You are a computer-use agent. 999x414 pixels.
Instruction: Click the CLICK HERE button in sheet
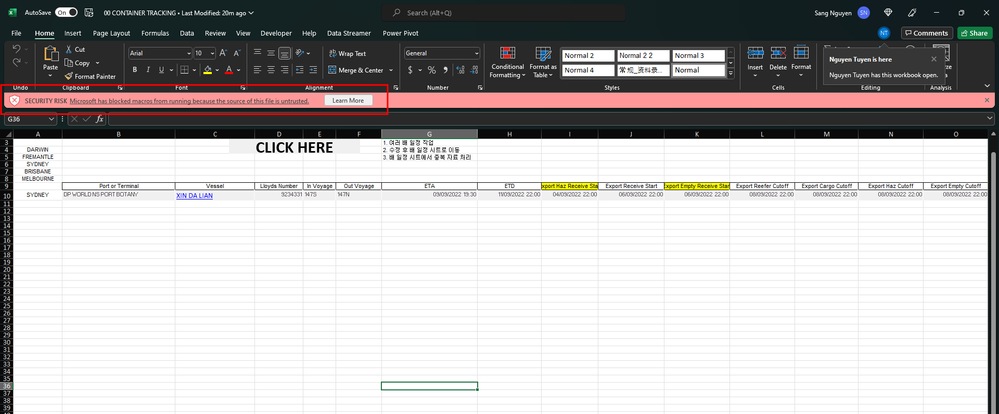click(x=294, y=148)
